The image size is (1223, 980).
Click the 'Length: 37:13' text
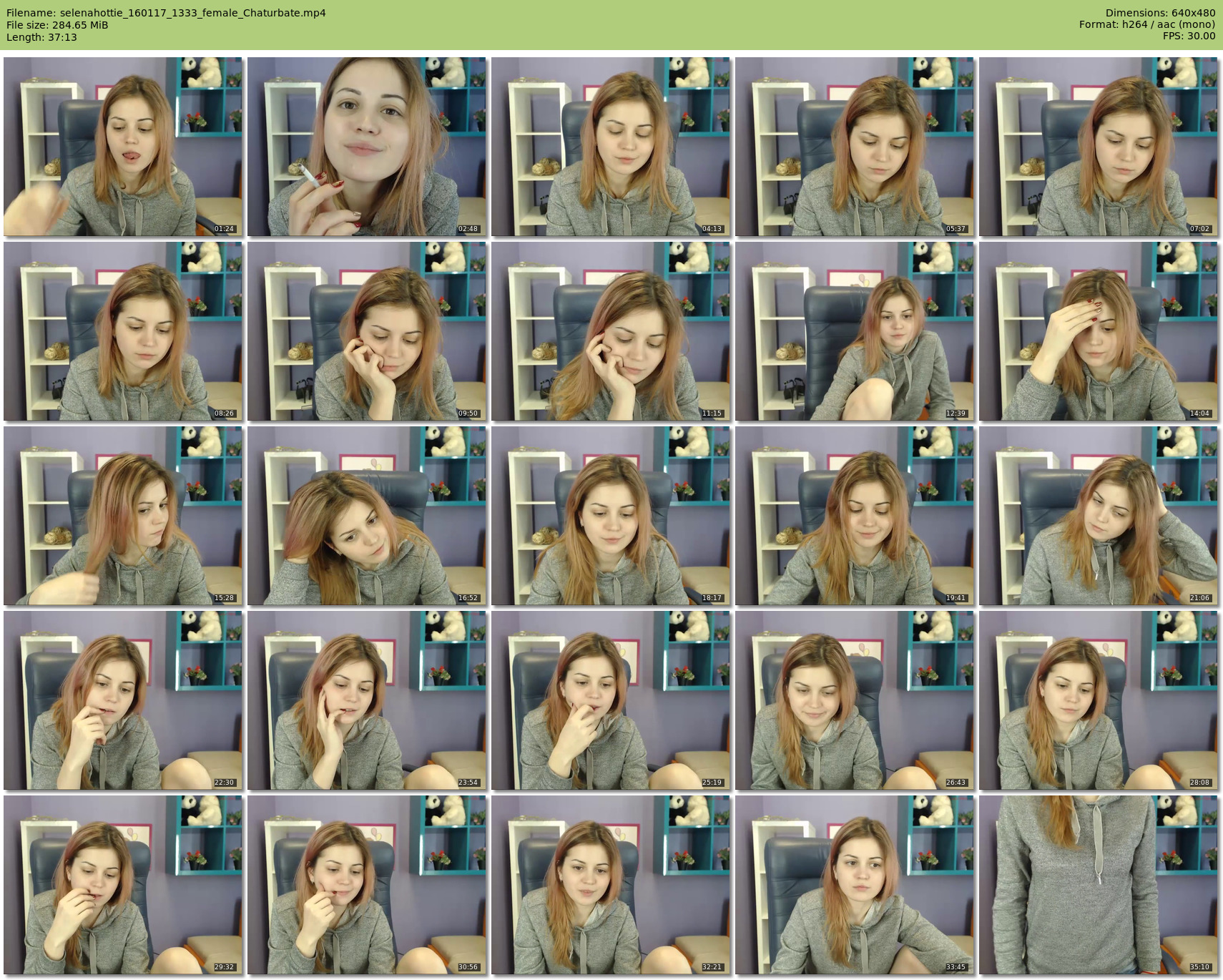(x=41, y=37)
